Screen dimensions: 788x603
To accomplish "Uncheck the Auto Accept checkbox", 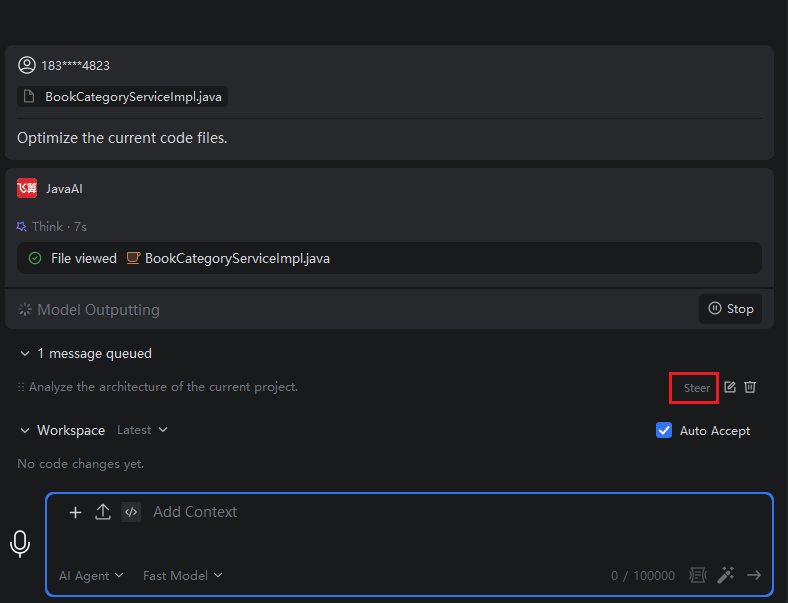I will click(x=664, y=430).
